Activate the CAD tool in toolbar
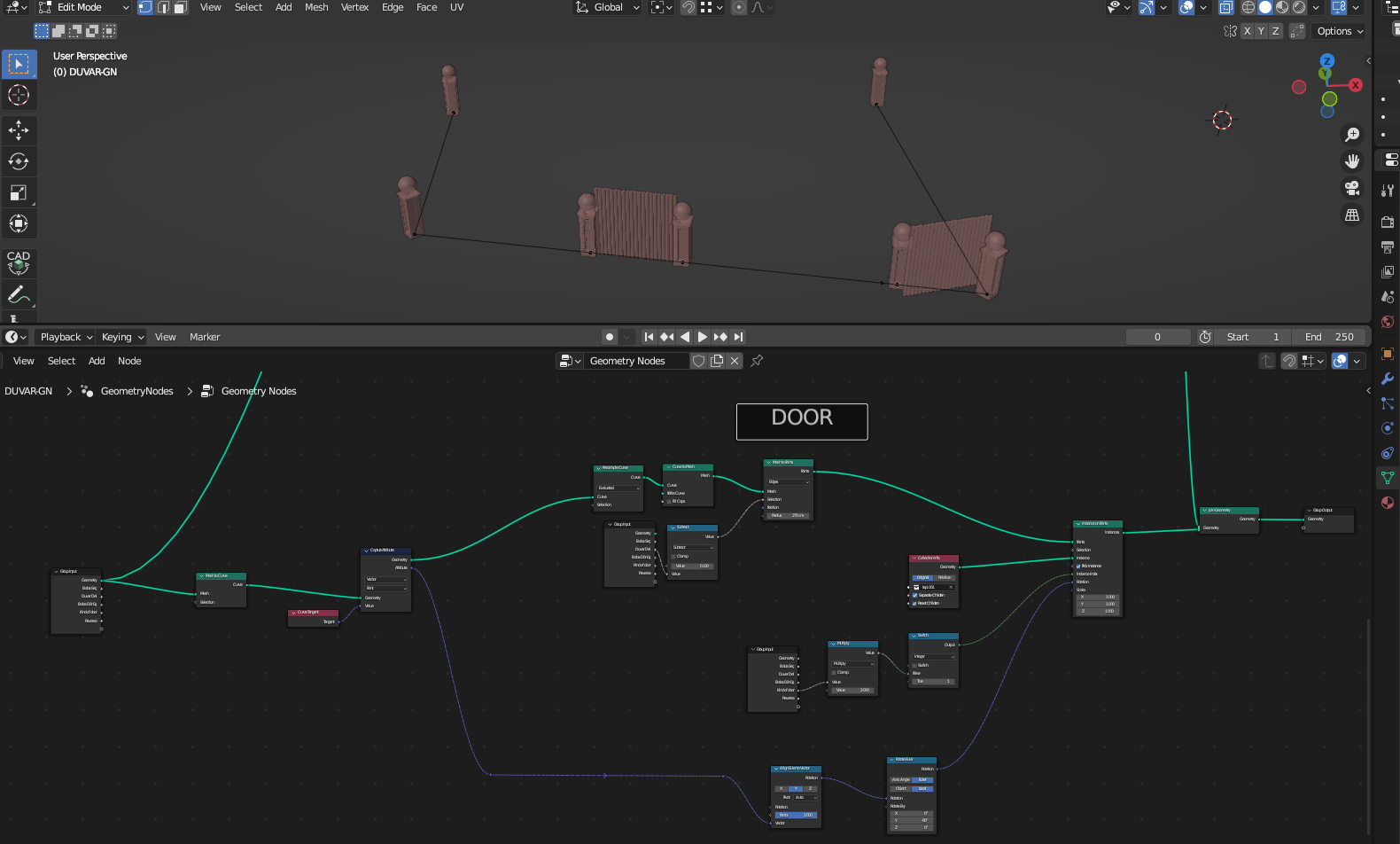Screen dimensions: 1400x844 point(19,262)
